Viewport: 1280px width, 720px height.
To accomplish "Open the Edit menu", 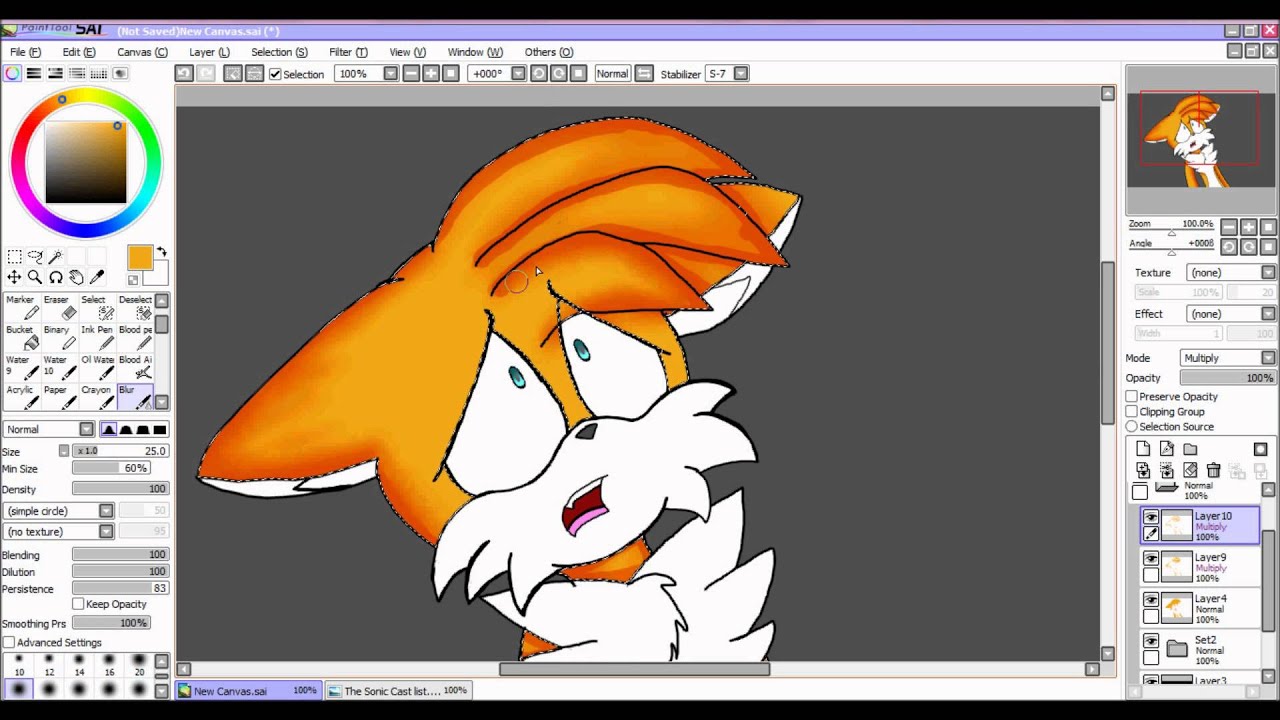I will pos(79,52).
